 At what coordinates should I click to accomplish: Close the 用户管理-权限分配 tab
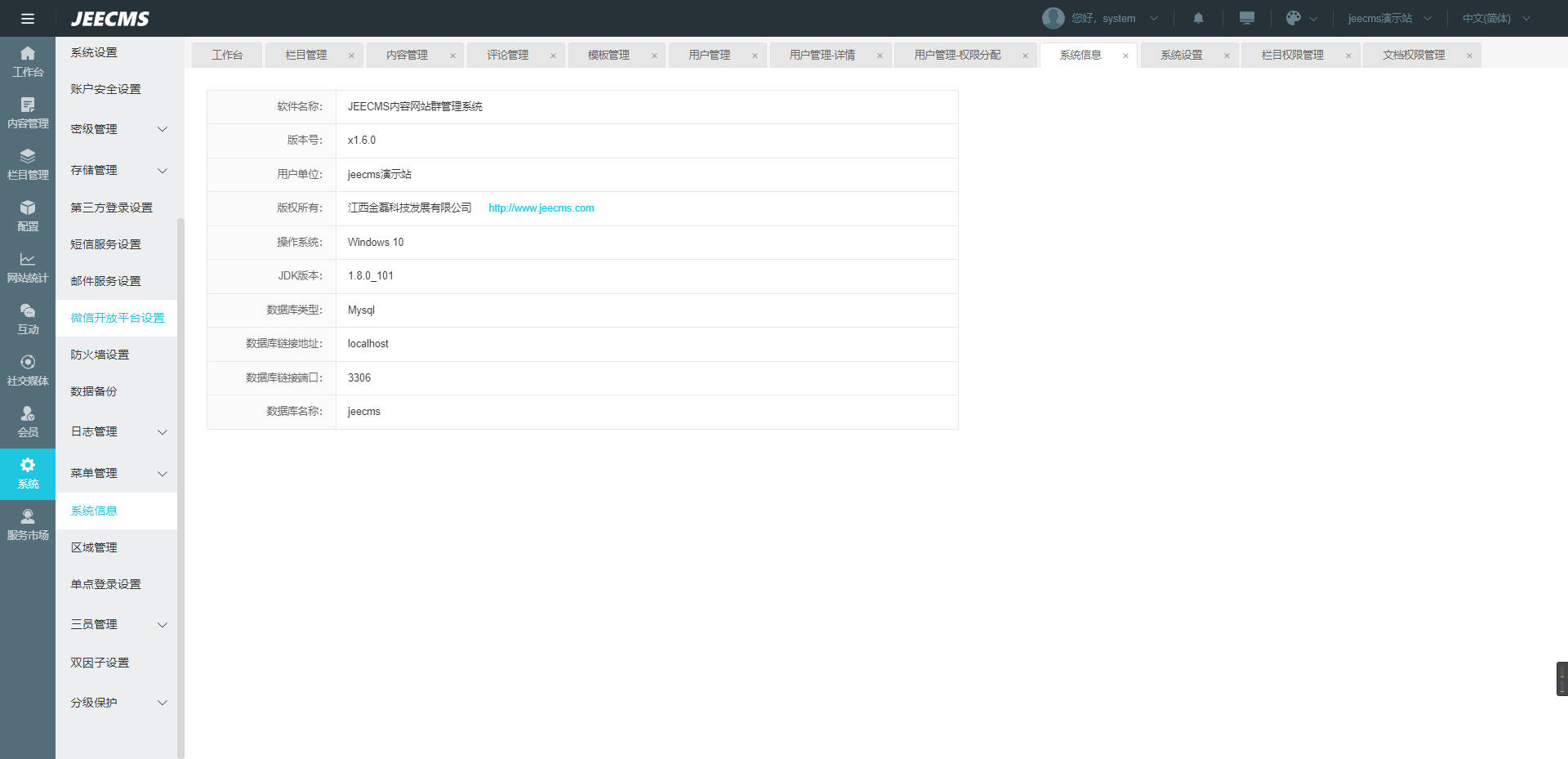tap(1025, 56)
